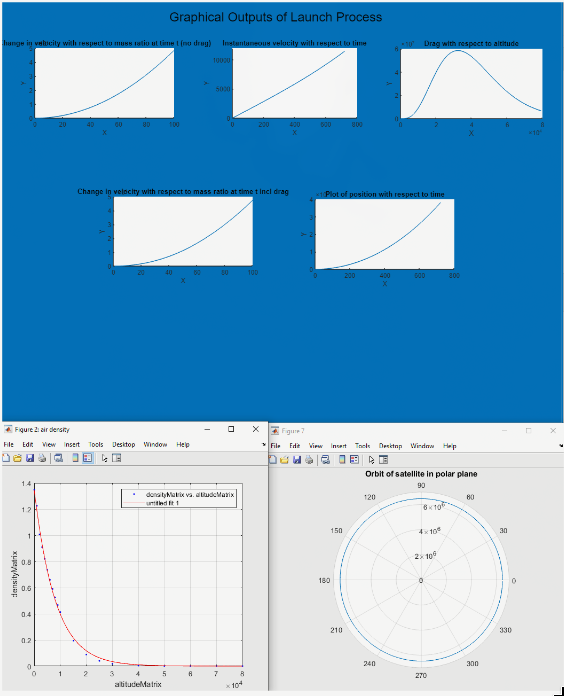This screenshot has width=564, height=696.
Task: Insert colorbar in Figure 2 air density
Action: [x=75, y=458]
